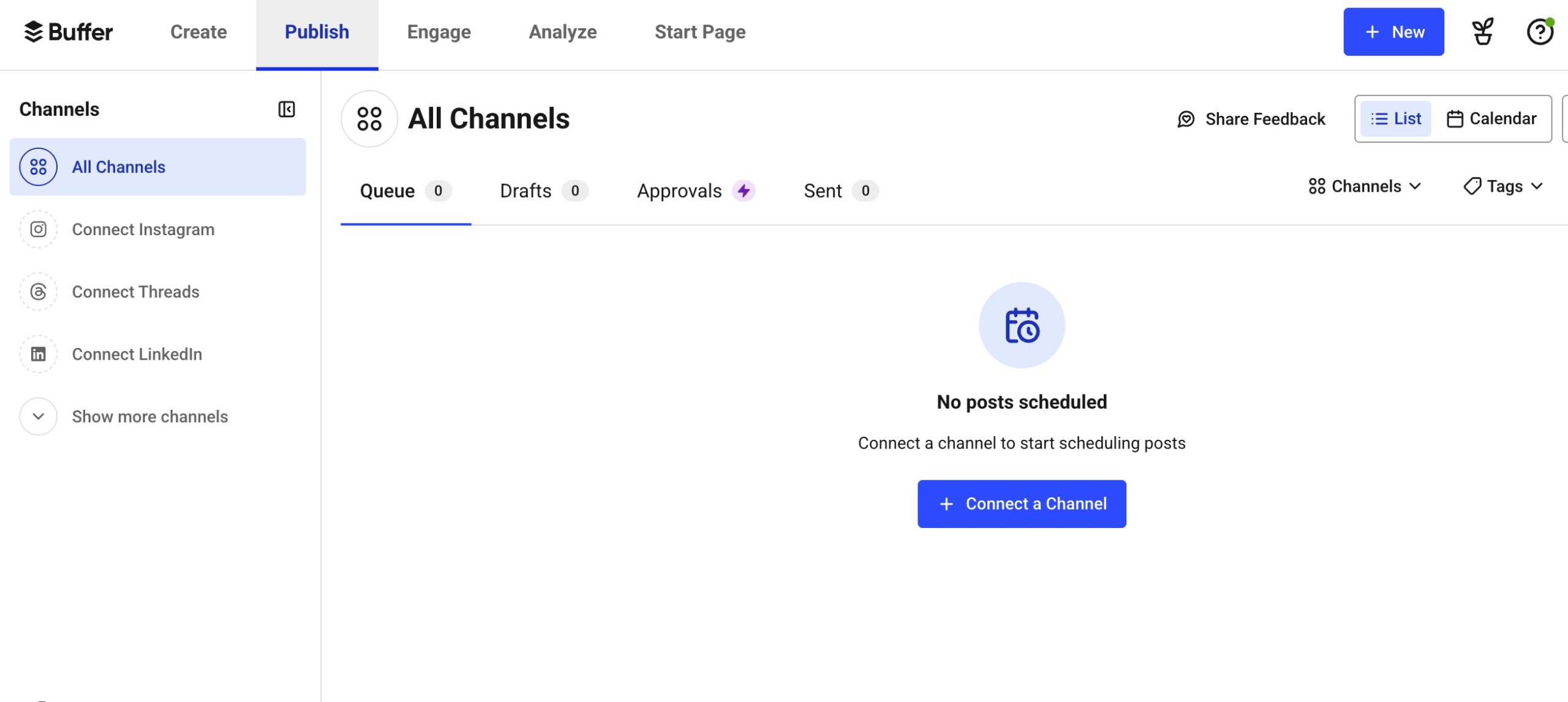
Task: Click the Channels sidebar heading
Action: [59, 109]
